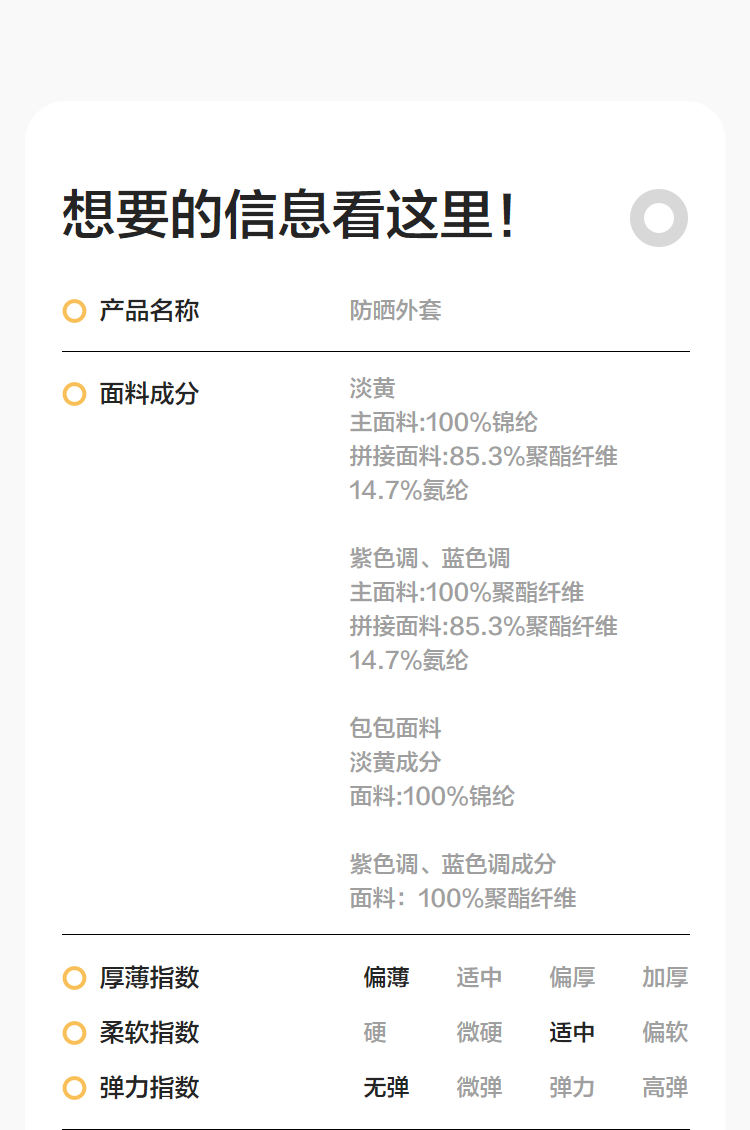Select 无弹 elasticity option
The height and width of the screenshot is (1130, 750).
[x=386, y=1087]
